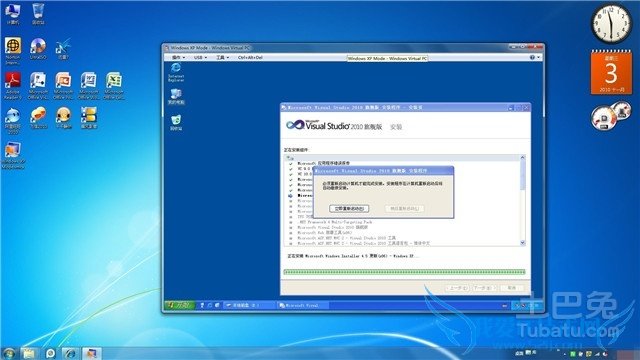Open the Microsoft Office Excel shortcut

tap(114, 85)
